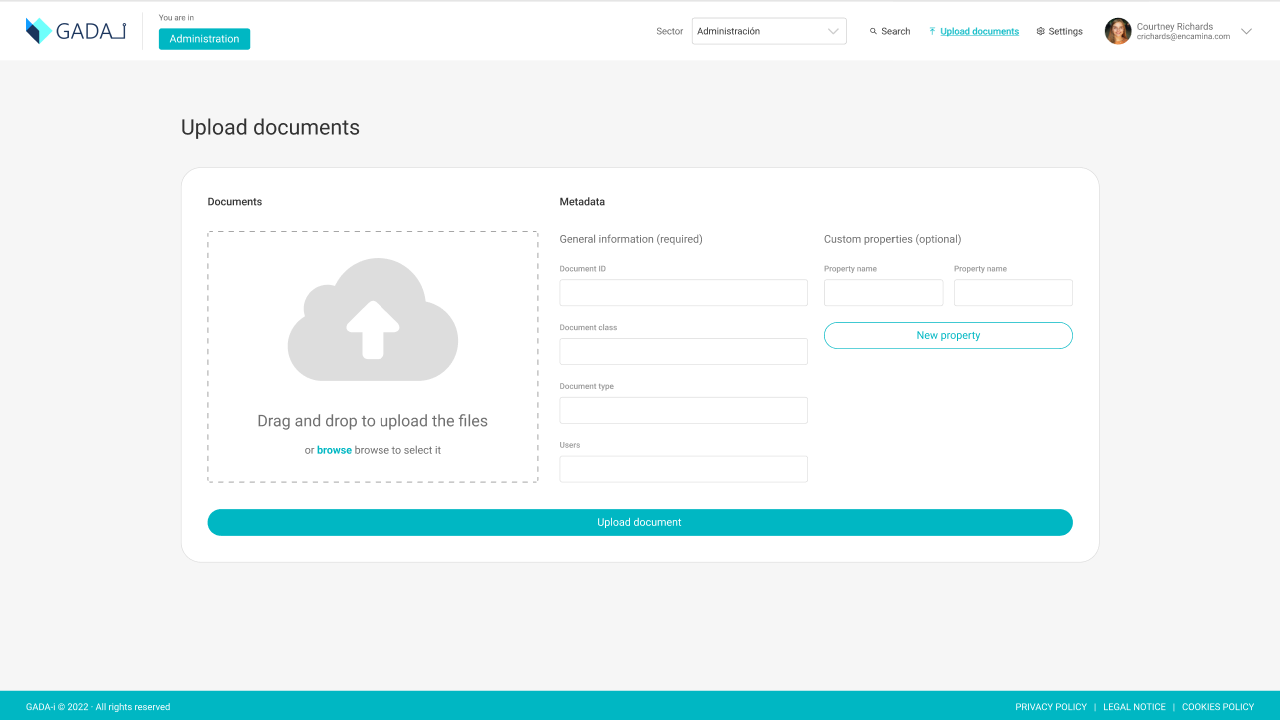
Task: Click Courtney Richards profile avatar
Action: point(1118,31)
